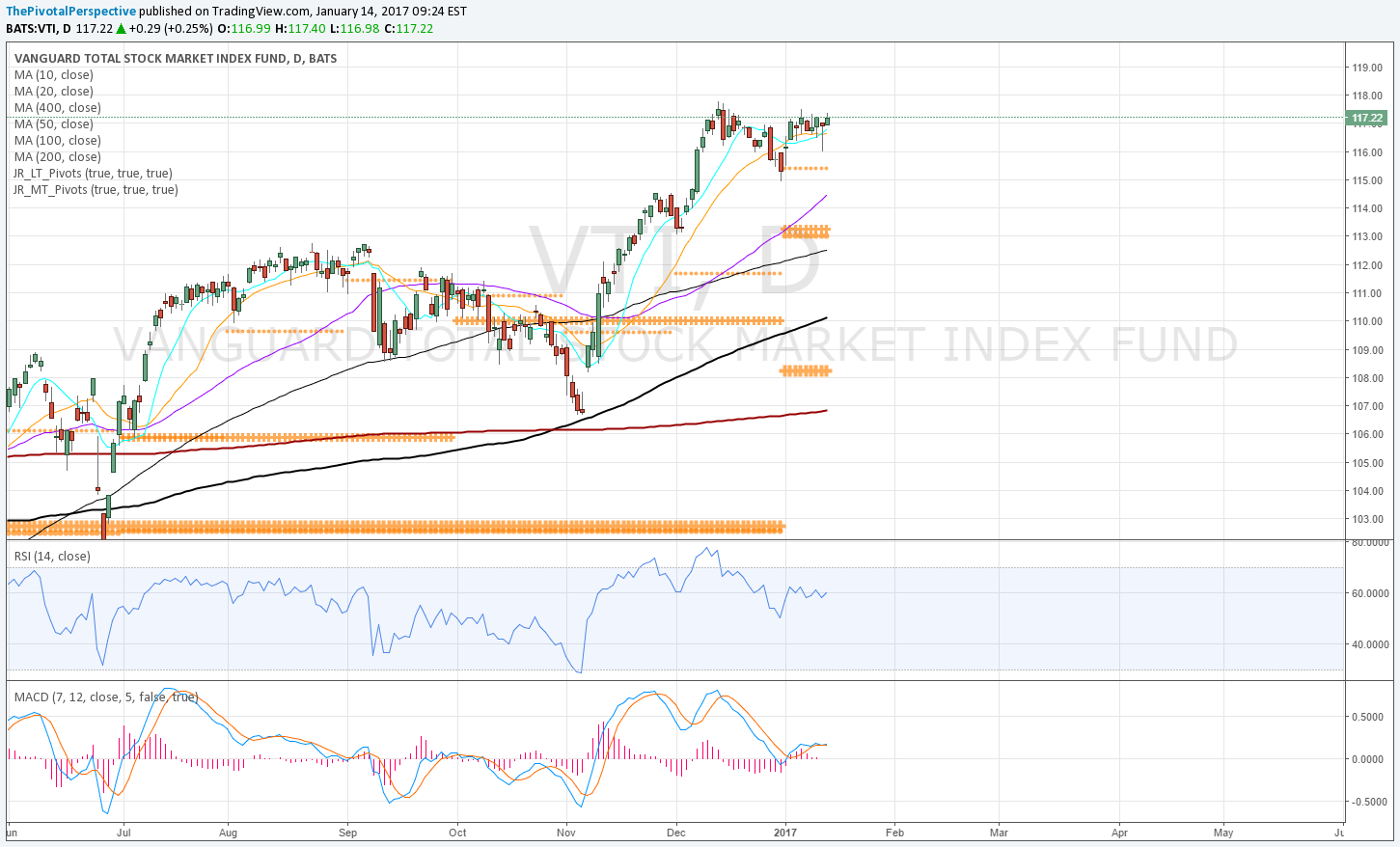This screenshot has height=847, width=1400.
Task: Click the 114.00 price axis label
Action: pos(1366,208)
